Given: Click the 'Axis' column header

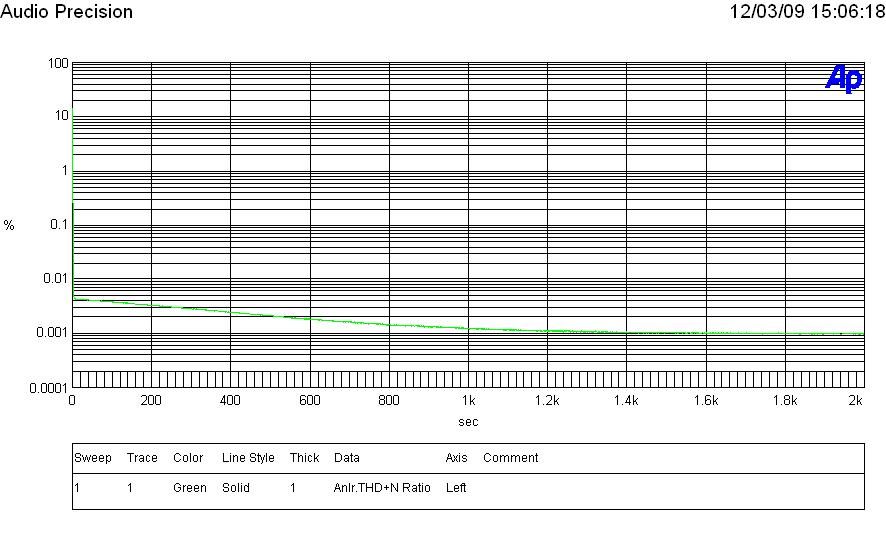Looking at the screenshot, I should 457,458.
